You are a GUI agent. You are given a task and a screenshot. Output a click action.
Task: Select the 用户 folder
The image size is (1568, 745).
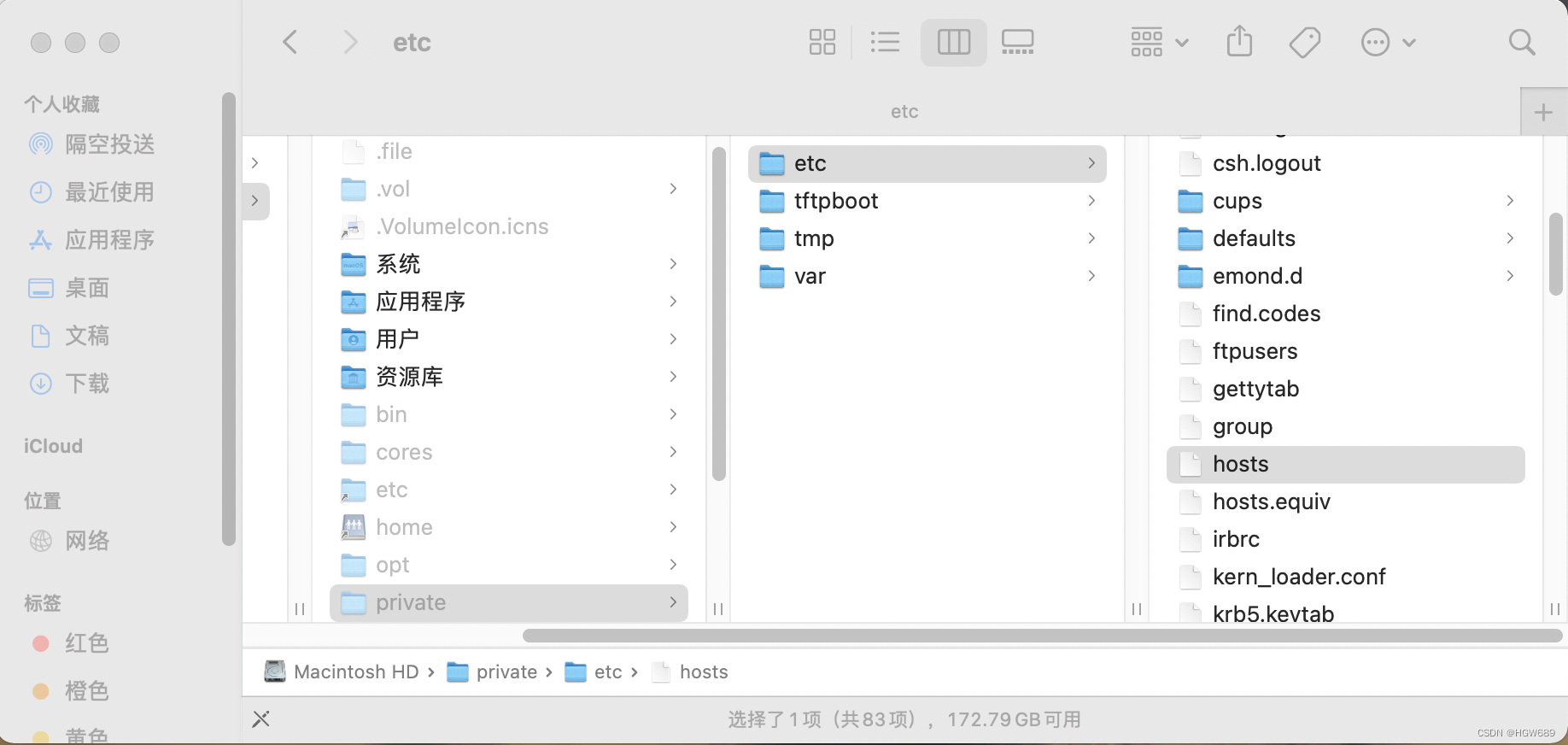[x=509, y=339]
